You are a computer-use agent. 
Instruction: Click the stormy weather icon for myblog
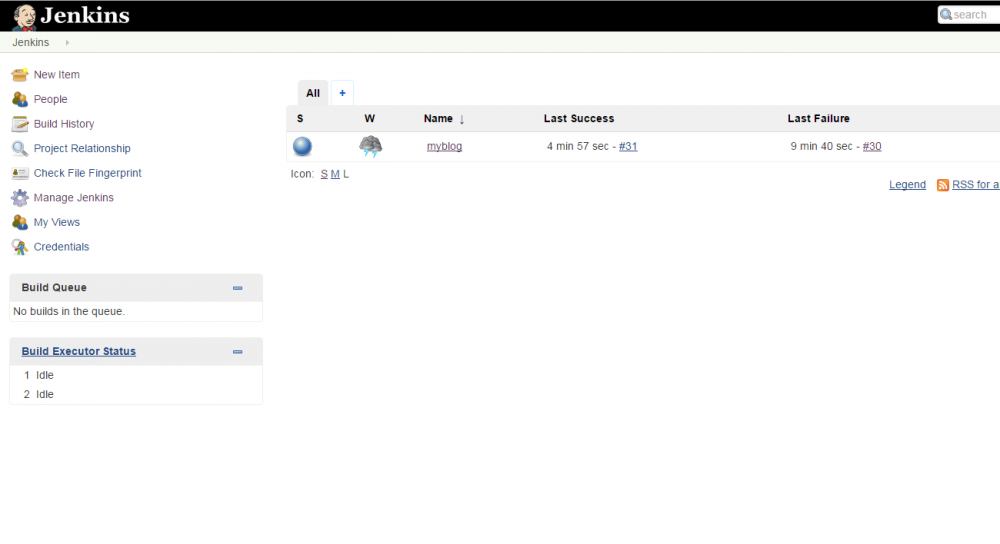point(371,146)
